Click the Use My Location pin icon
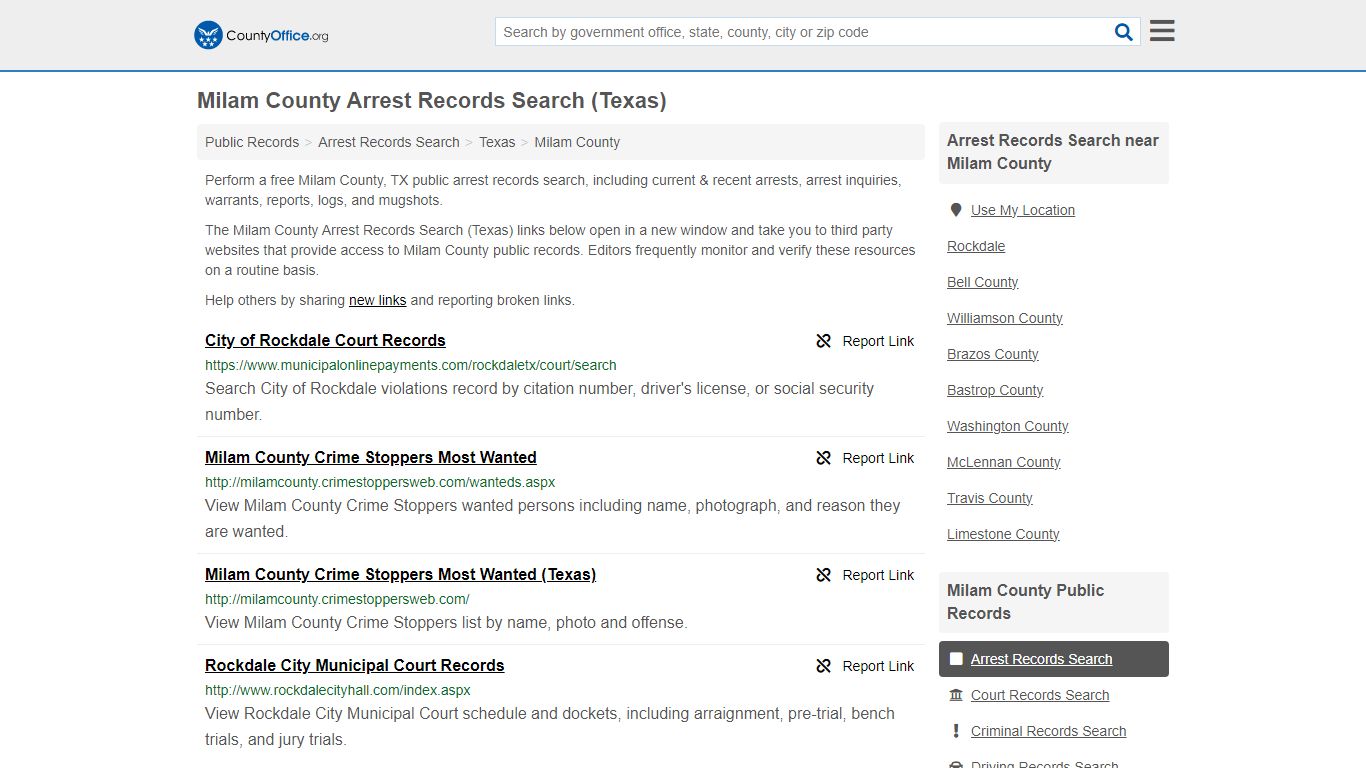The height and width of the screenshot is (768, 1366). 956,210
